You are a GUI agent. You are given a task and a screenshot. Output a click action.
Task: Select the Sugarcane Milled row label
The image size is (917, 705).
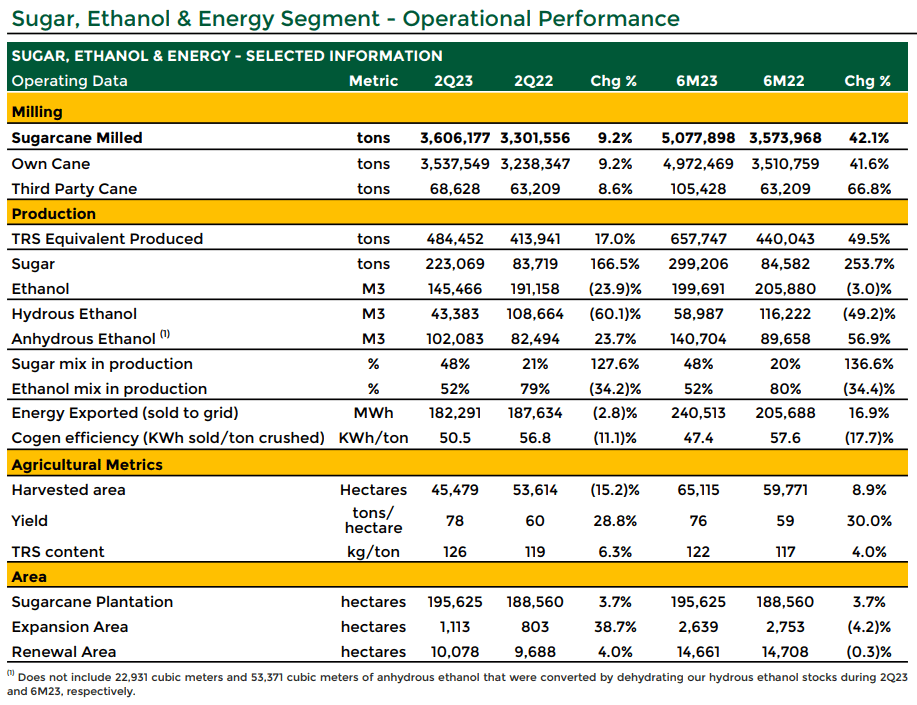(77, 137)
